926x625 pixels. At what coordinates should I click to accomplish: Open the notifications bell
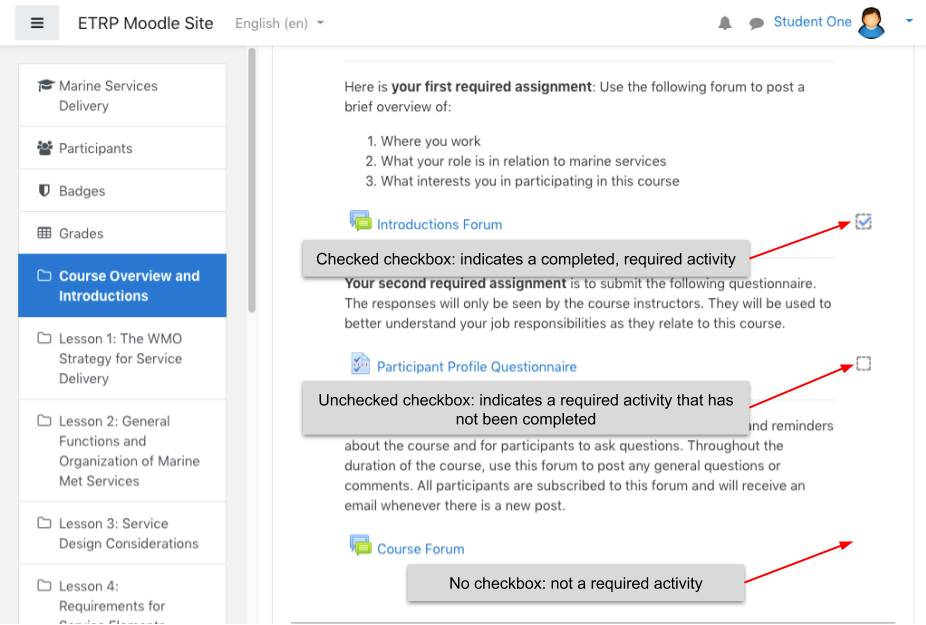[725, 23]
